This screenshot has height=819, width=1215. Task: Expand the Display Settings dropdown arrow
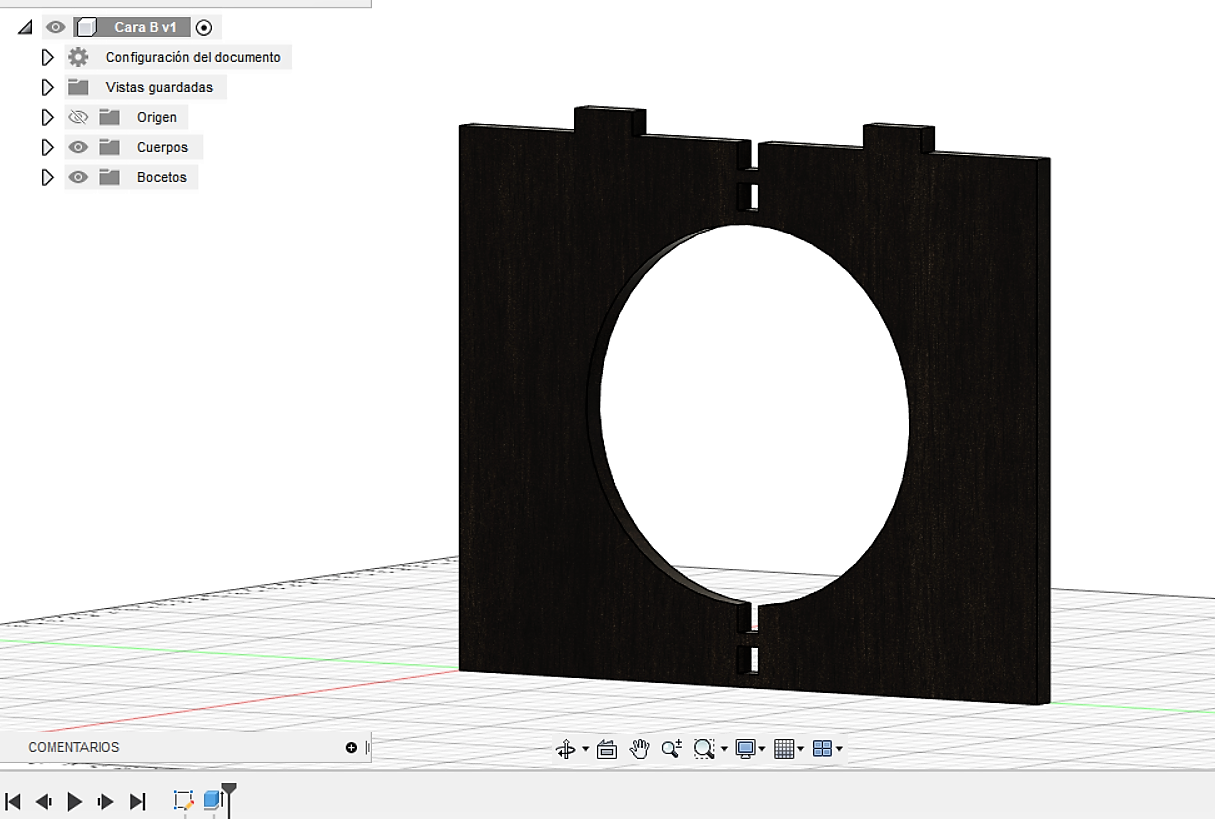tap(762, 749)
